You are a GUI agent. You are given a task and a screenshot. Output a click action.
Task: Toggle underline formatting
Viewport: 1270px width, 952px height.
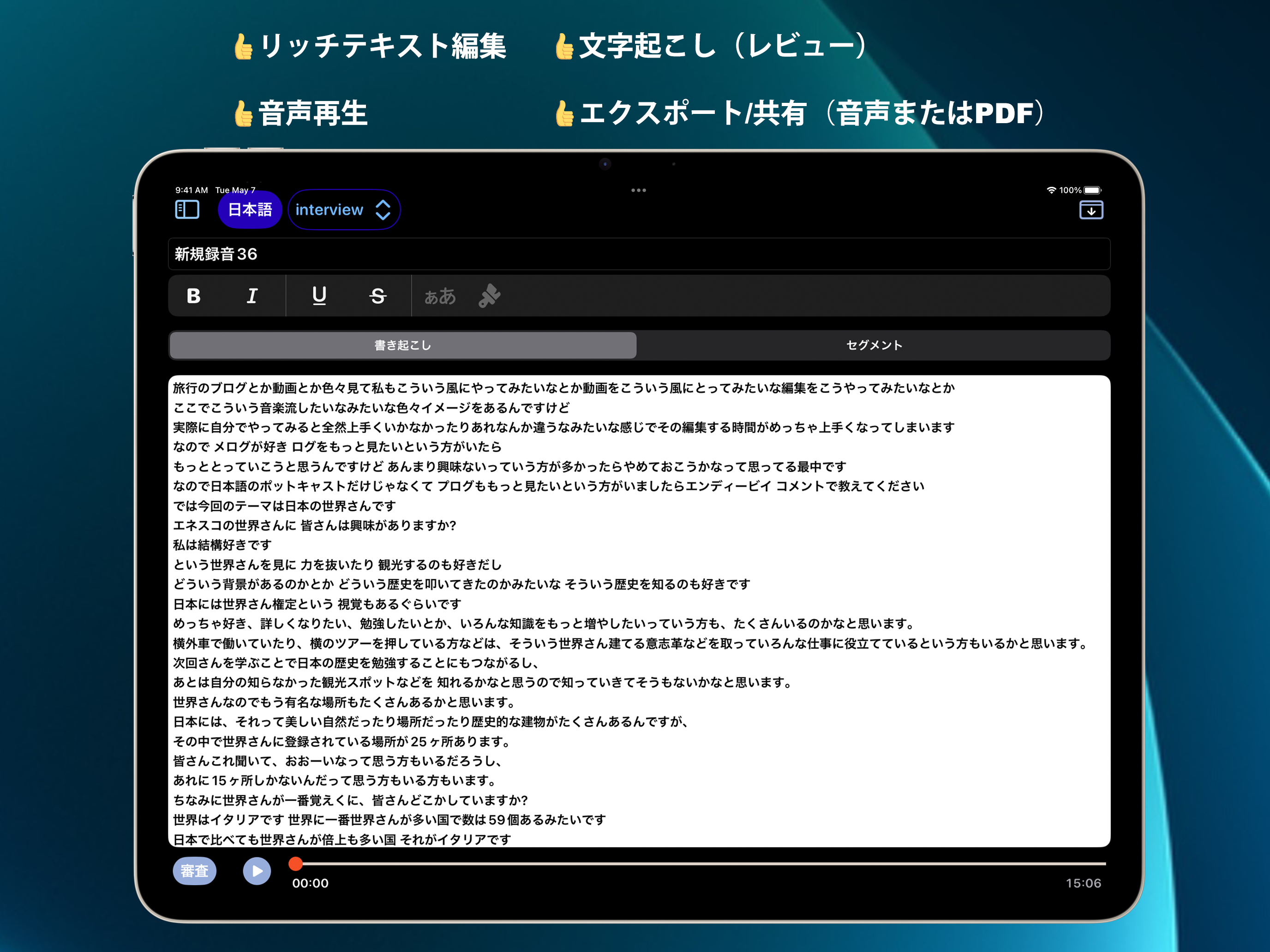(319, 296)
